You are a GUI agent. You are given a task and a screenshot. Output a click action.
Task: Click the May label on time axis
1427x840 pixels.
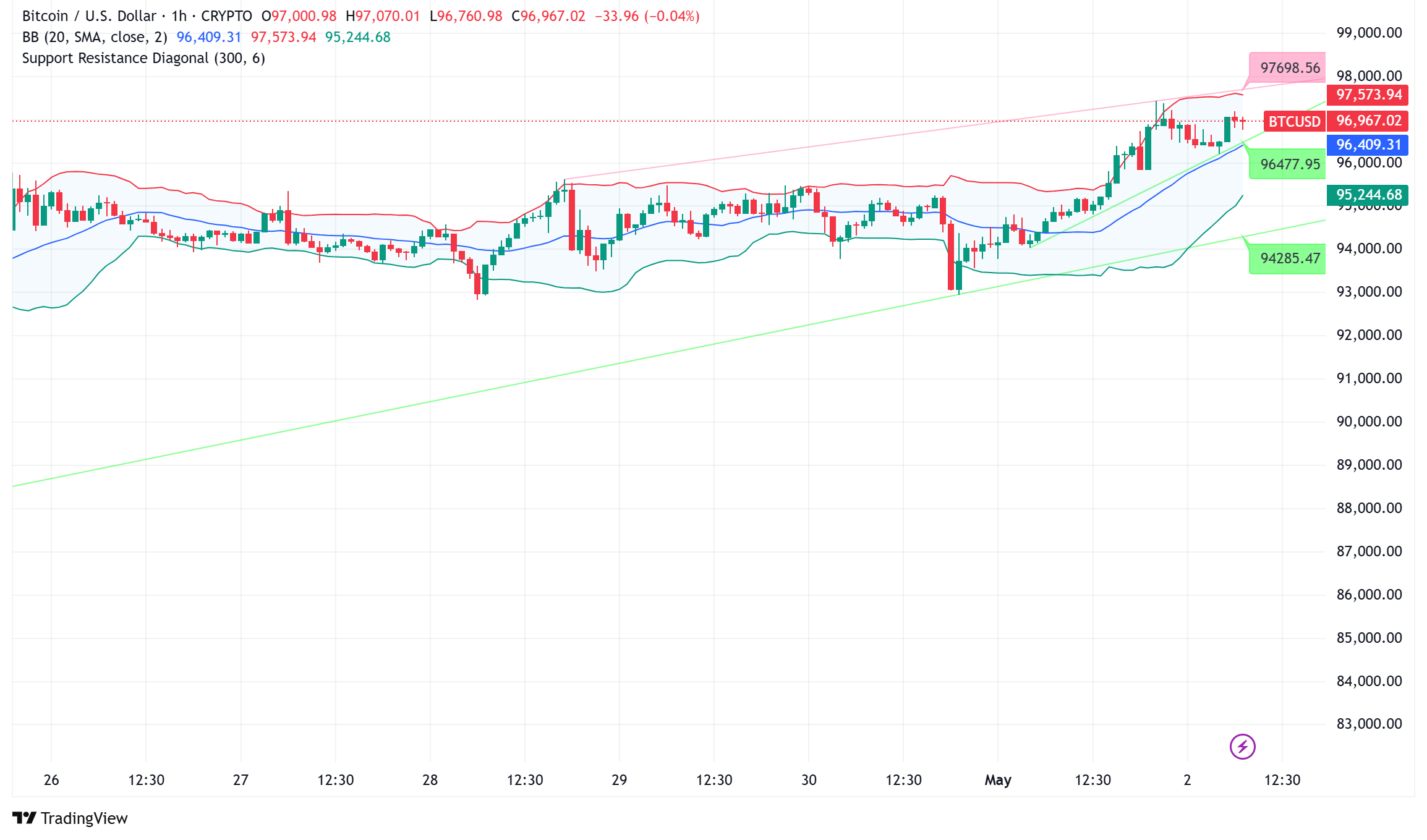pyautogui.click(x=998, y=780)
